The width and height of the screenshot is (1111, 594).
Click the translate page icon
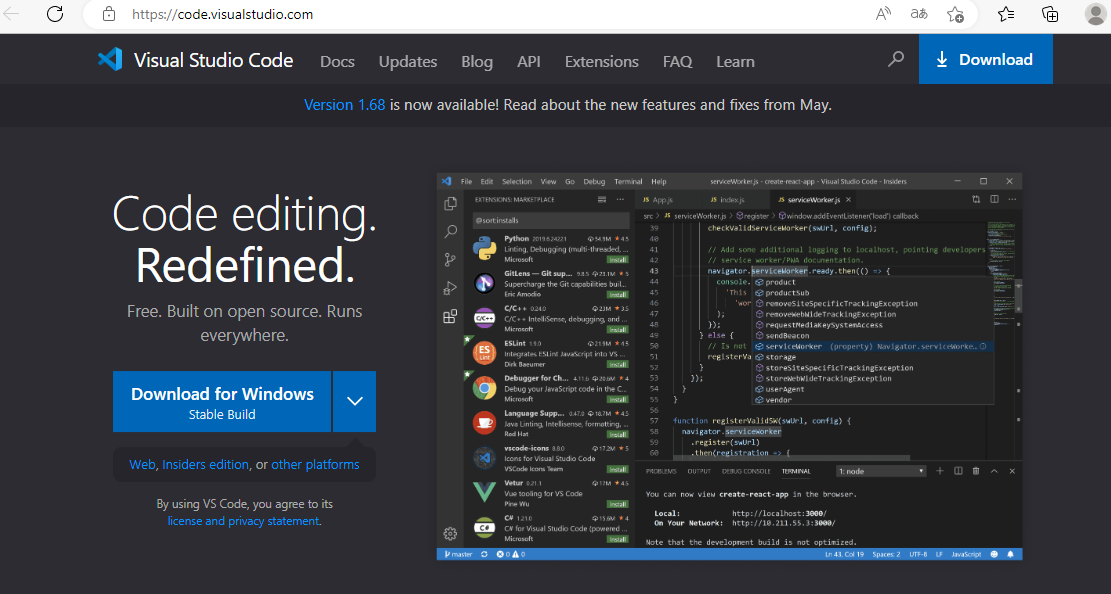[x=919, y=14]
